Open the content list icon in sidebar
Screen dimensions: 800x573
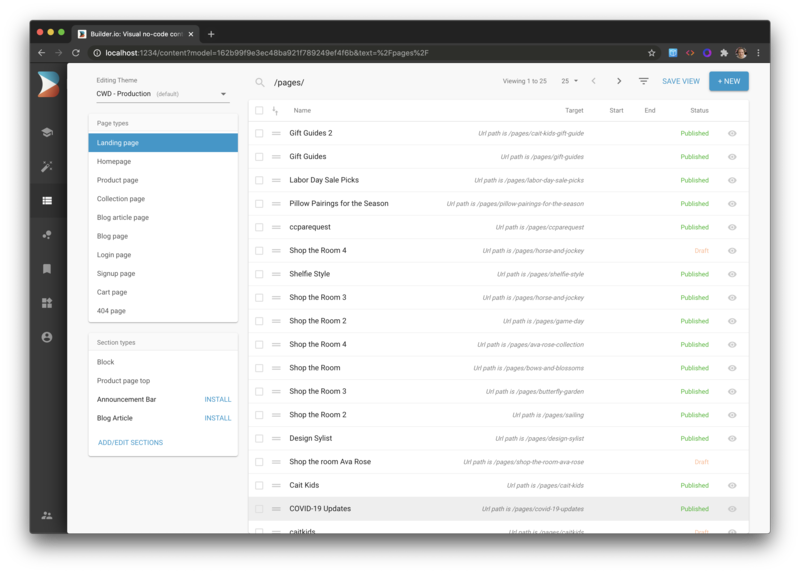[x=47, y=201]
